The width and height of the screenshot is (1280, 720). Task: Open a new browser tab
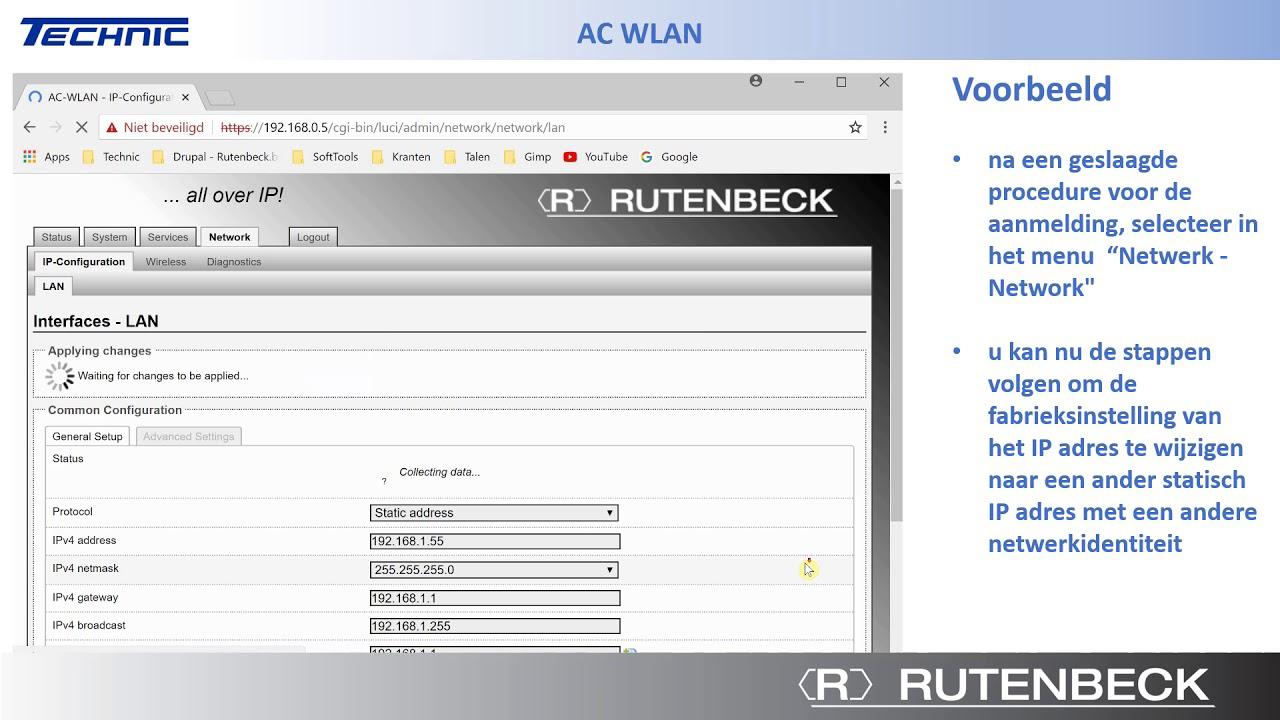point(219,97)
